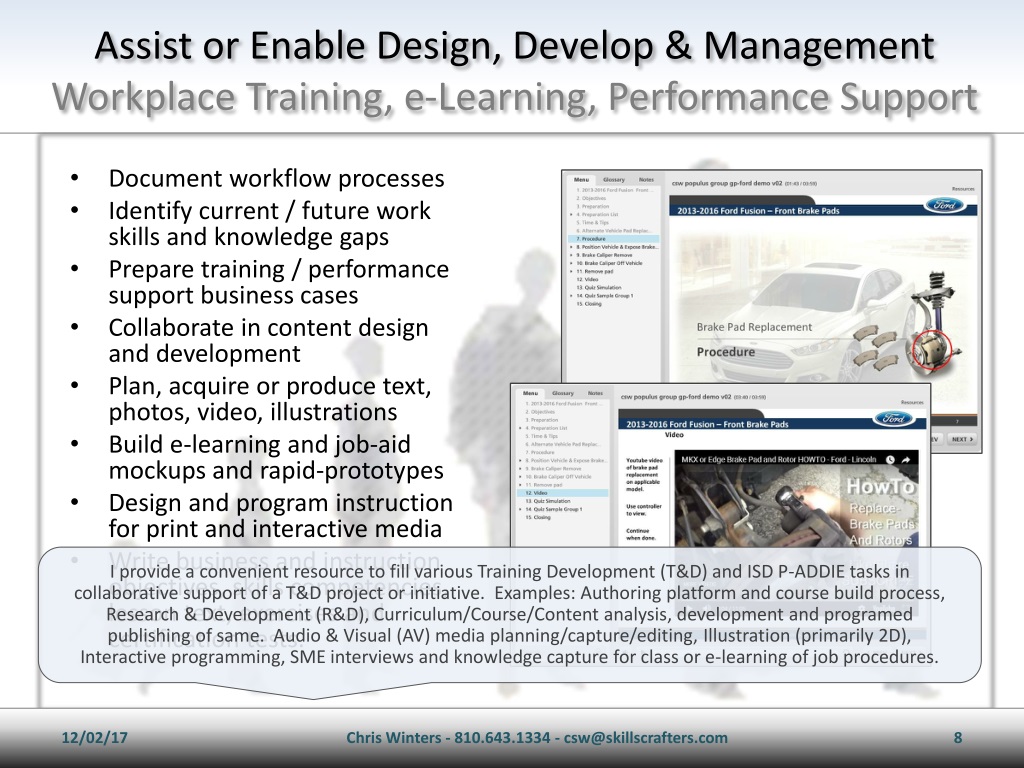Open the Menu tab in the upper course player
Viewport: 1024px width, 768px height.
[581, 180]
